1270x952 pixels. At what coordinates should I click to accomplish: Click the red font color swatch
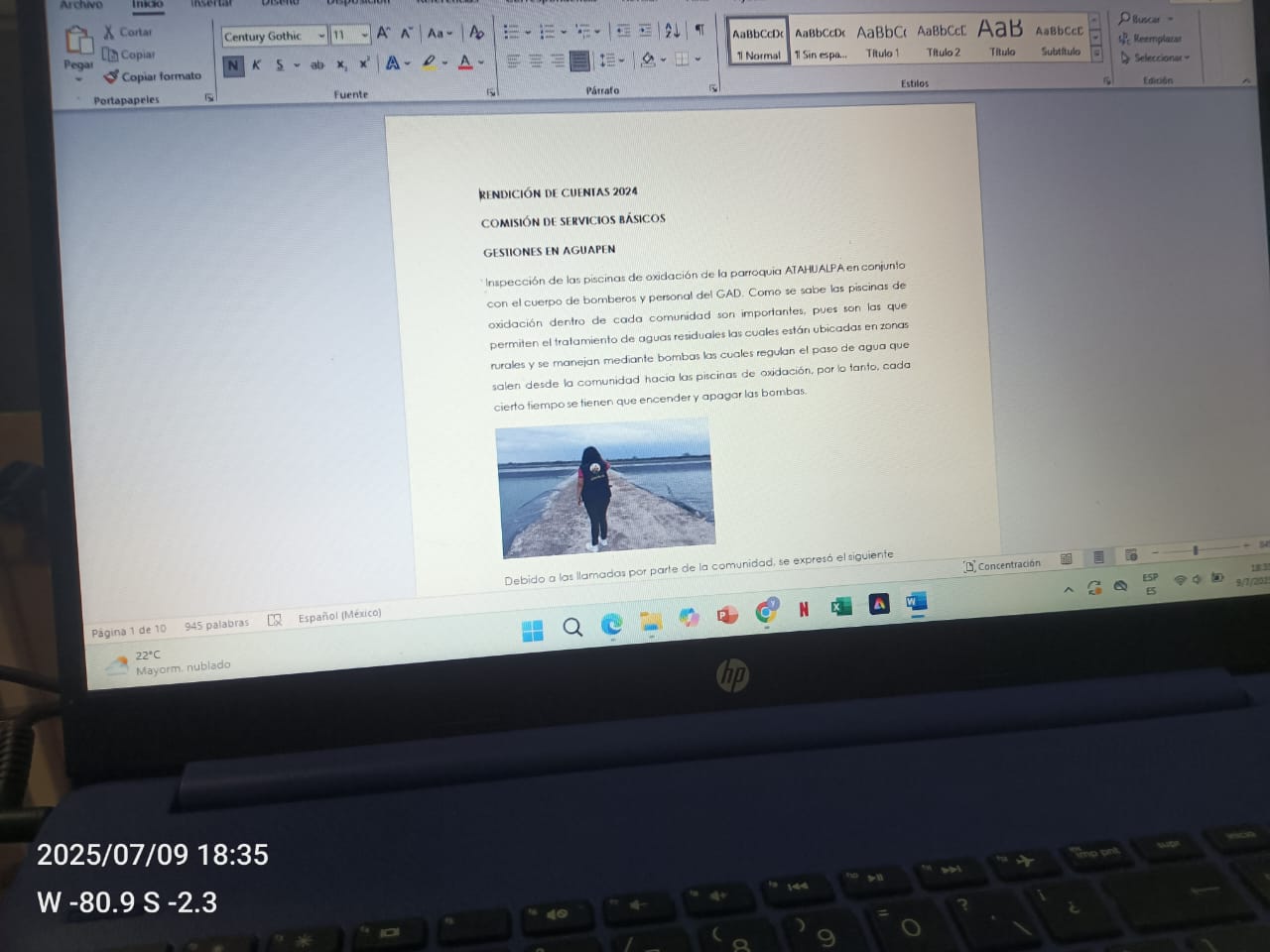(465, 63)
